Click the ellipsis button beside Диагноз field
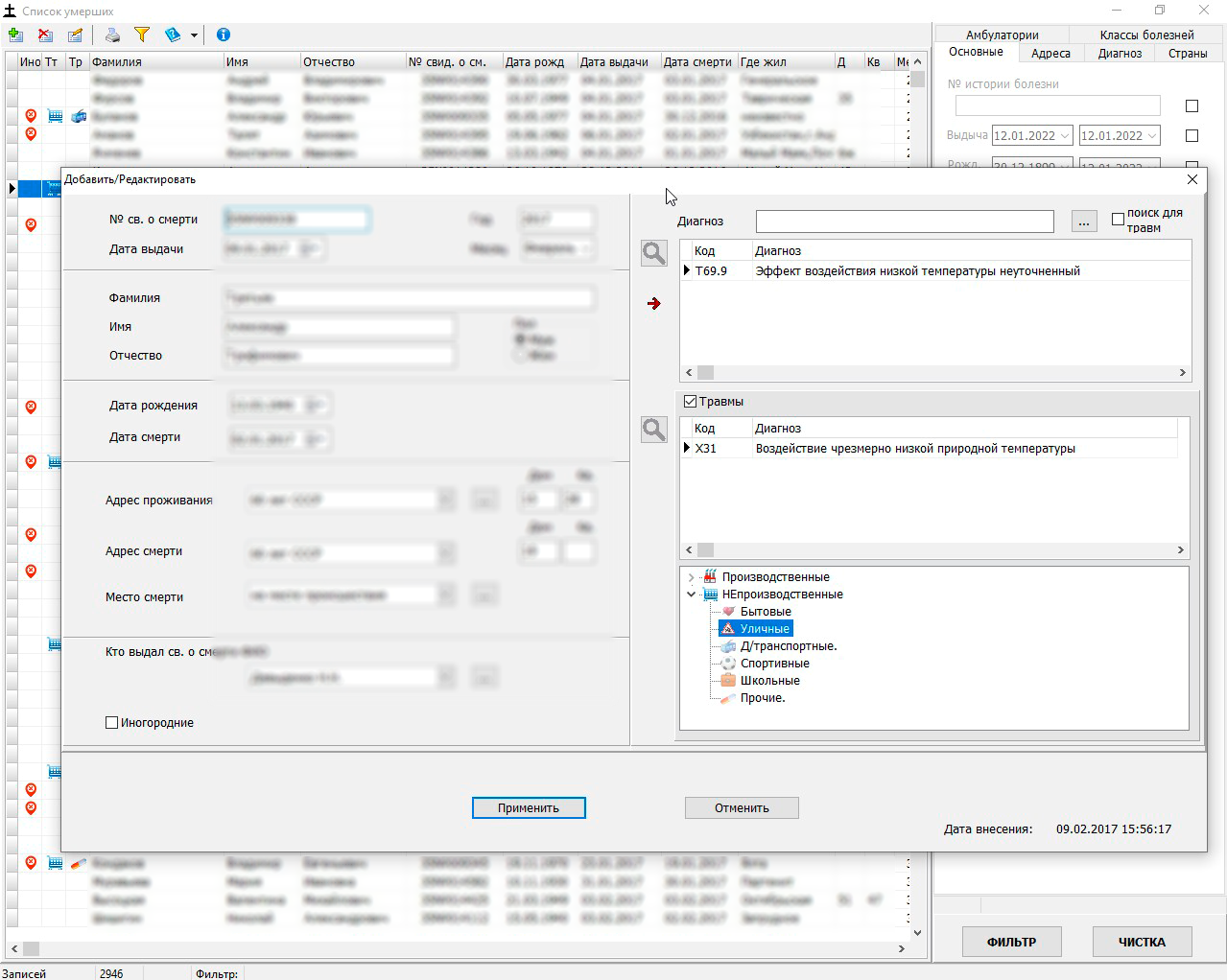Viewport: 1227px width, 980px height. click(1083, 222)
